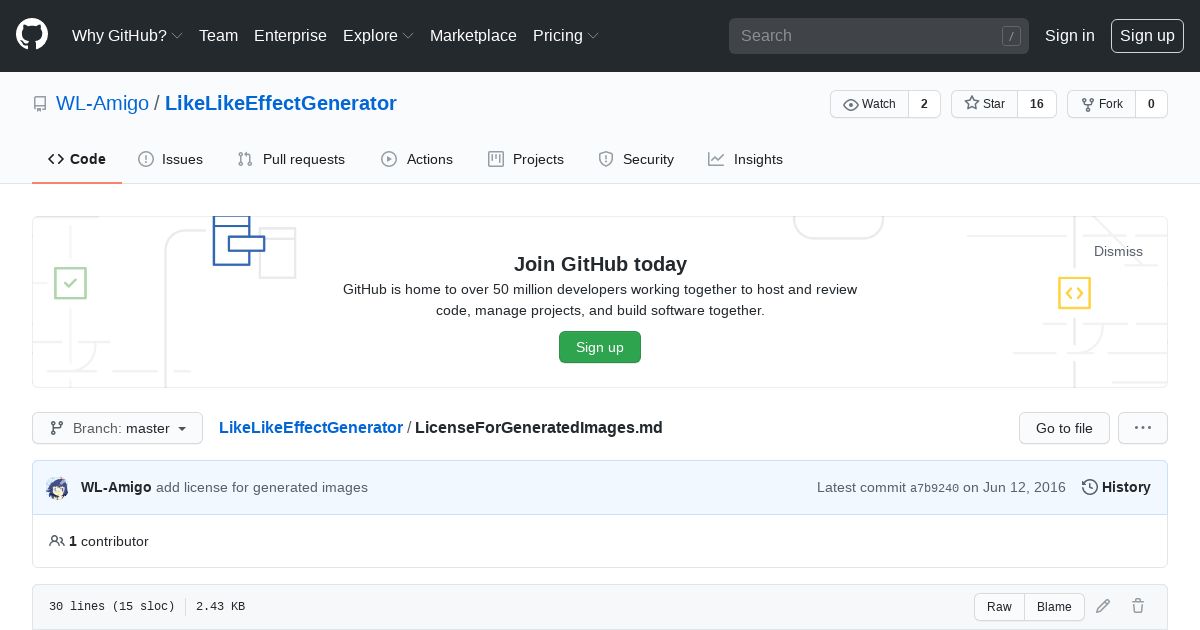Expand the Pricing menu
The width and height of the screenshot is (1200, 630).
(566, 35)
